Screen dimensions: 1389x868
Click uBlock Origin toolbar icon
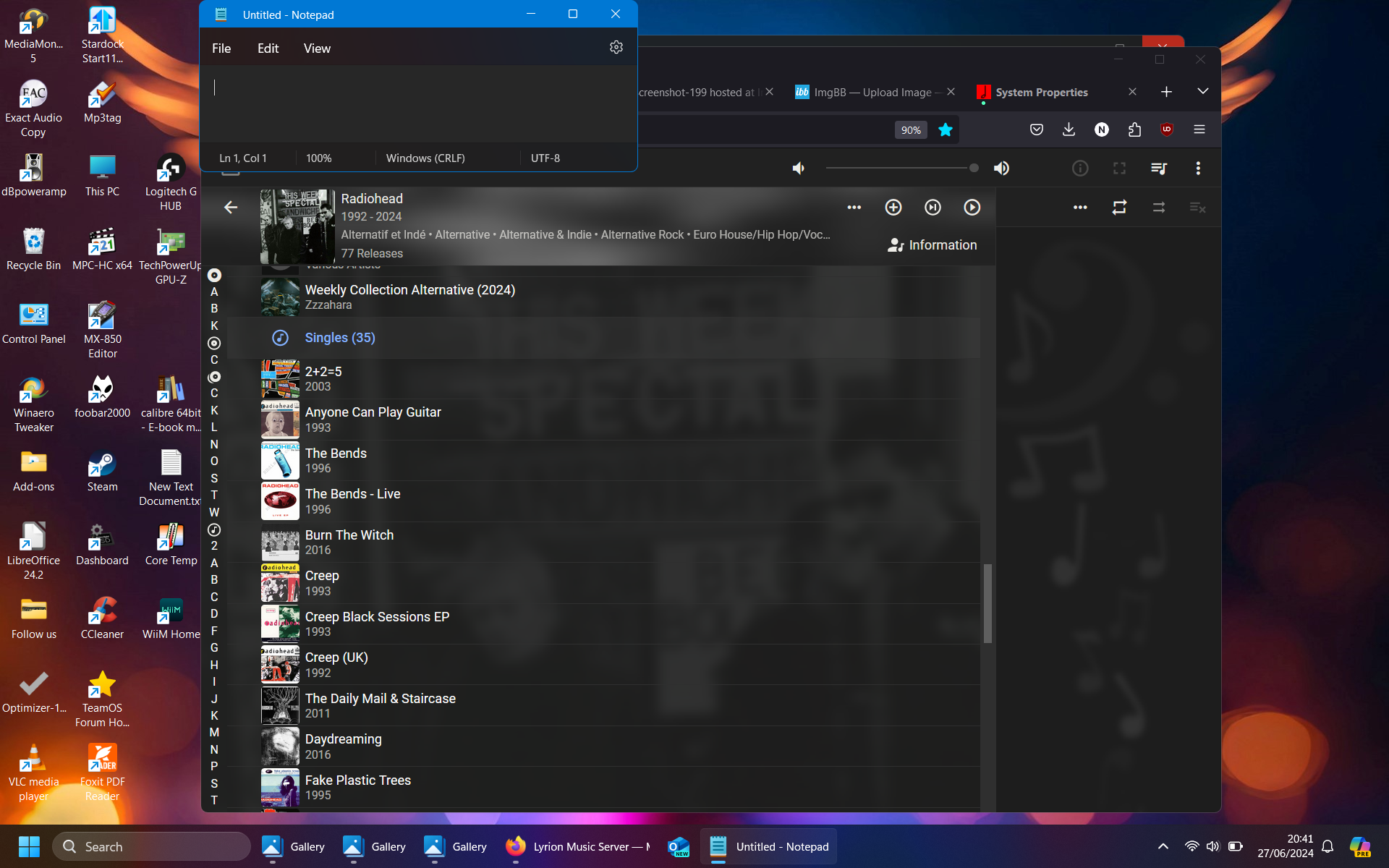1167,129
